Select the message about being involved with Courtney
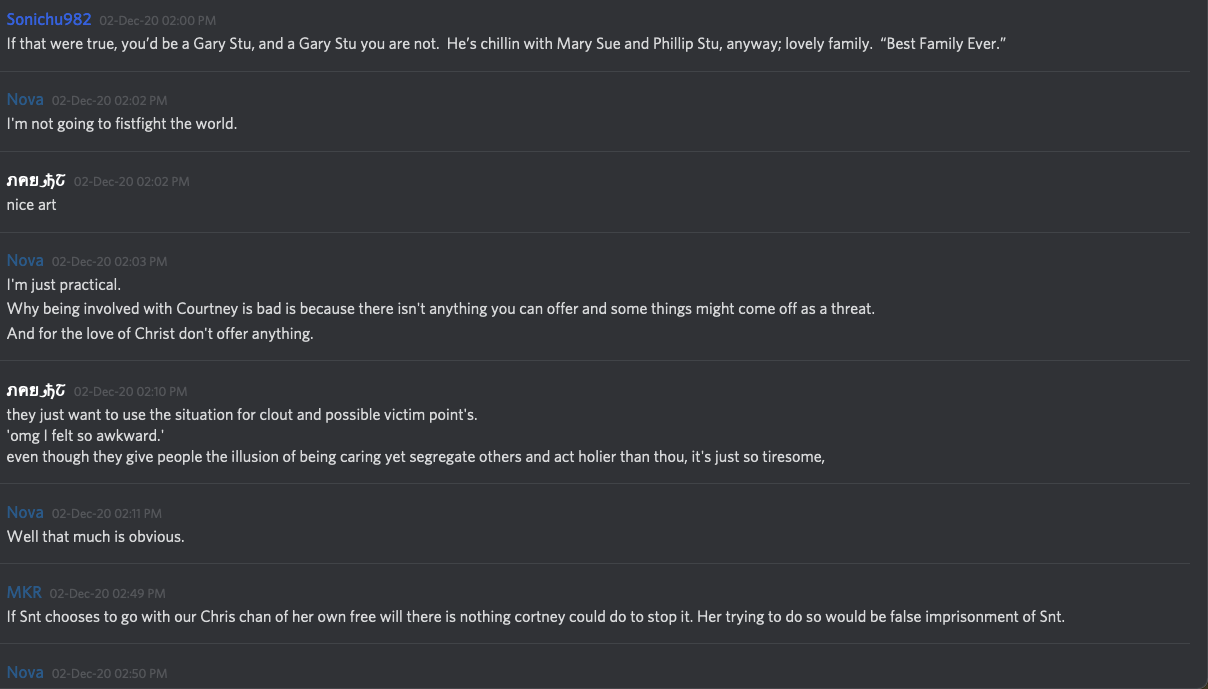The height and width of the screenshot is (689, 1208). 440,309
